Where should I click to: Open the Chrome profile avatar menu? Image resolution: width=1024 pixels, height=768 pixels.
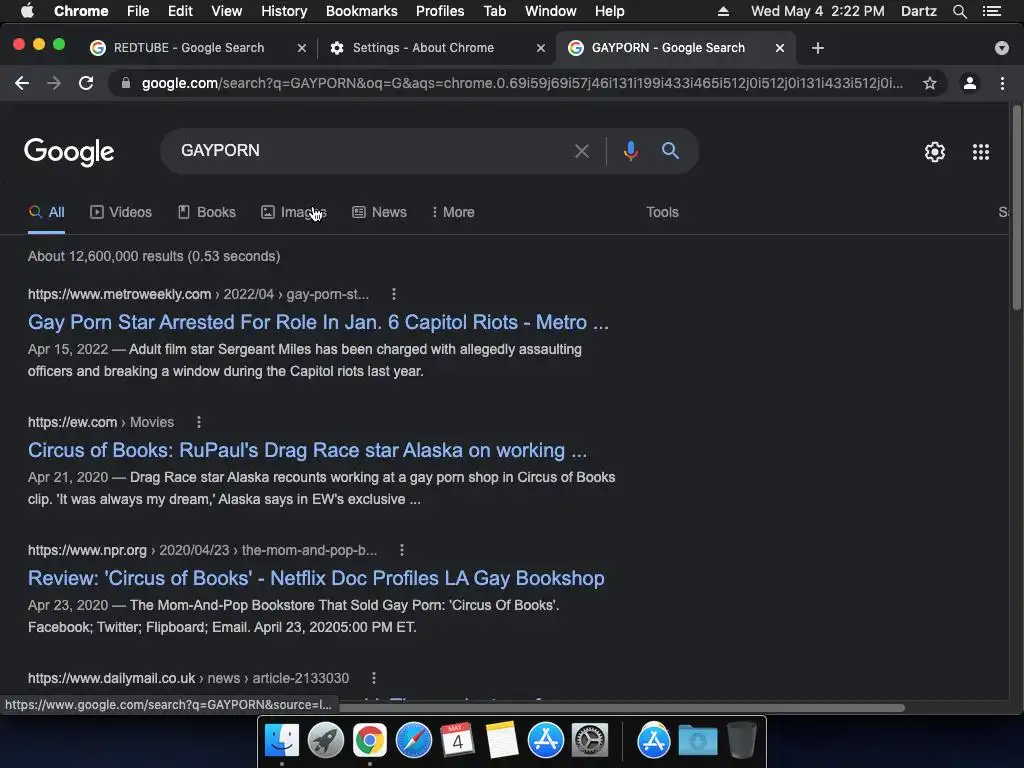pos(970,83)
